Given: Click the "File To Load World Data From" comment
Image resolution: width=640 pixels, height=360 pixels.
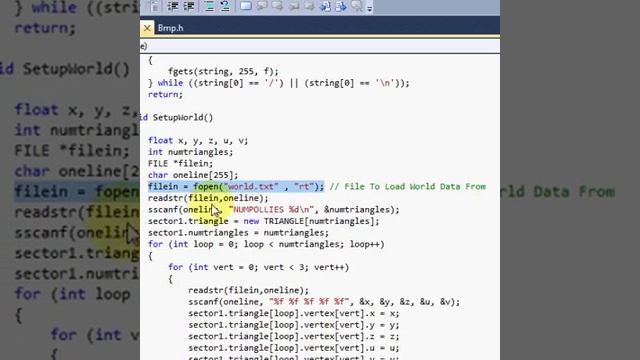Looking at the screenshot, I should (408, 187).
